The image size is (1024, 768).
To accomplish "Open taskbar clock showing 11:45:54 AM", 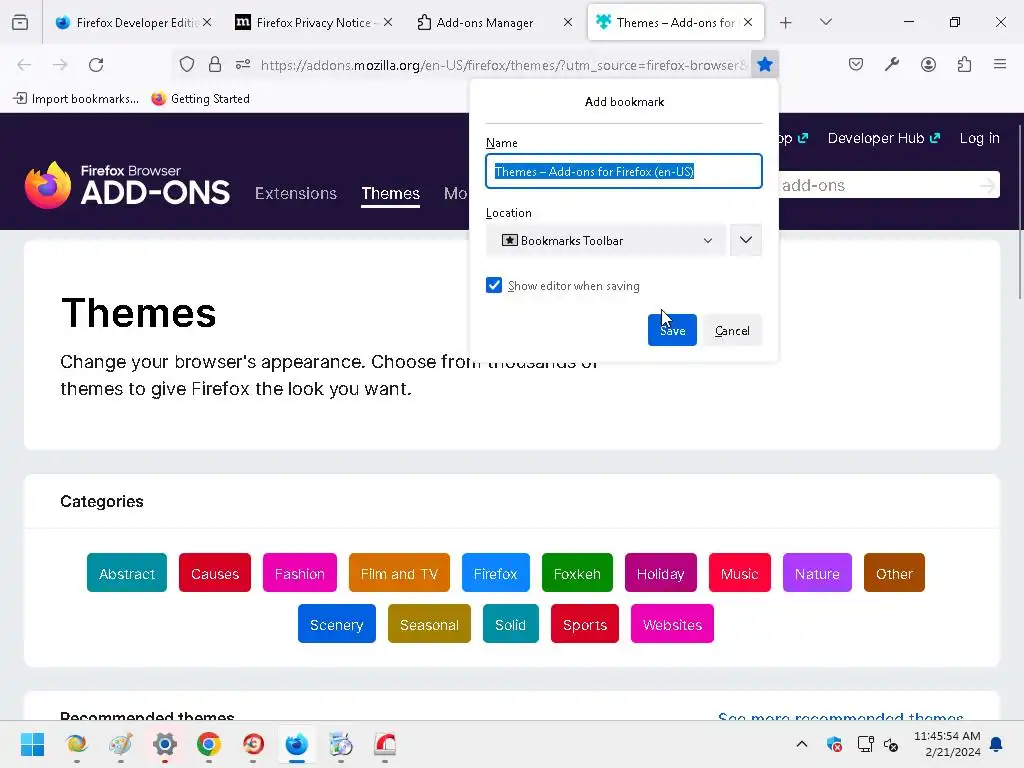I will pos(947,744).
